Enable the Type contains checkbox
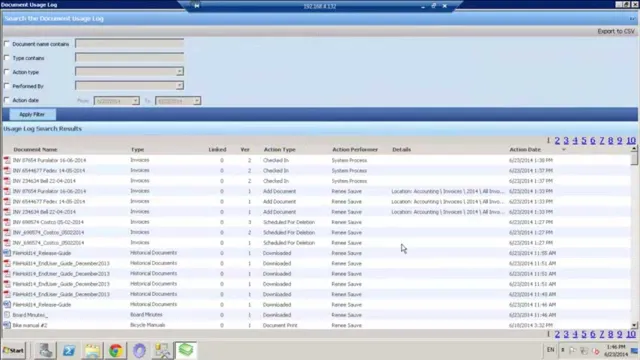Screen dimensions: 640x360 click(7, 58)
